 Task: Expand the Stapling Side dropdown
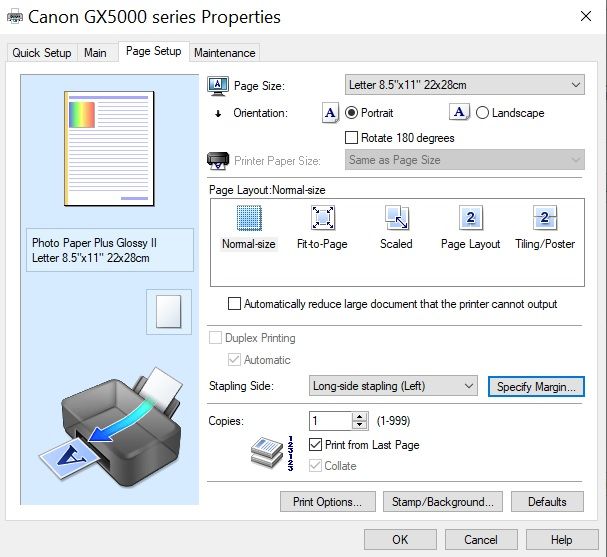392,386
